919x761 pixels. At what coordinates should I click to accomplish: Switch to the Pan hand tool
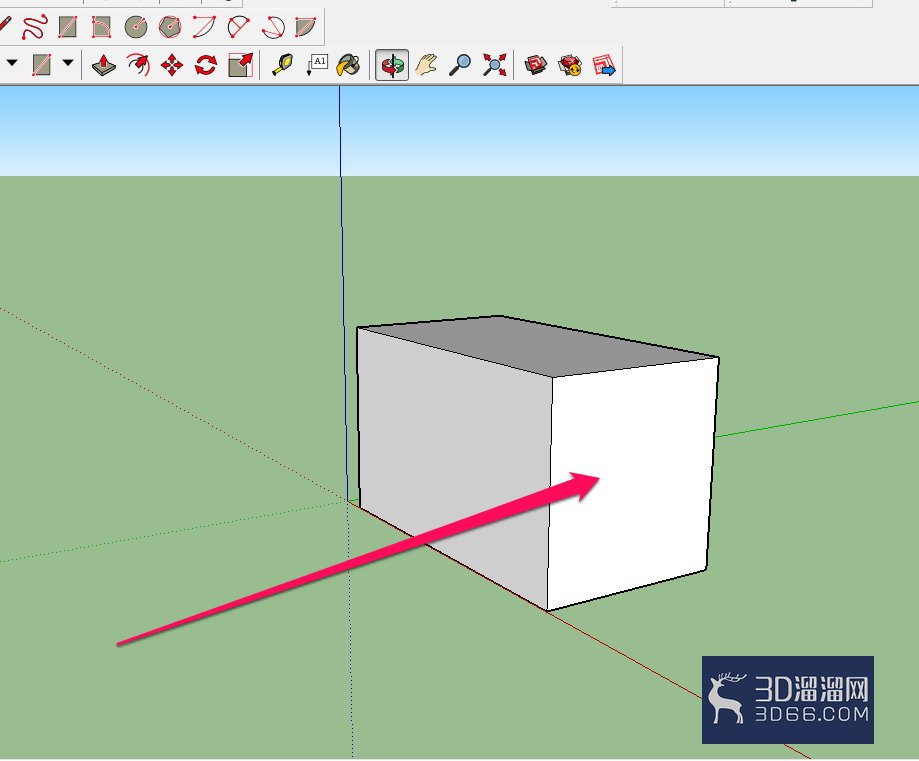pyautogui.click(x=426, y=65)
